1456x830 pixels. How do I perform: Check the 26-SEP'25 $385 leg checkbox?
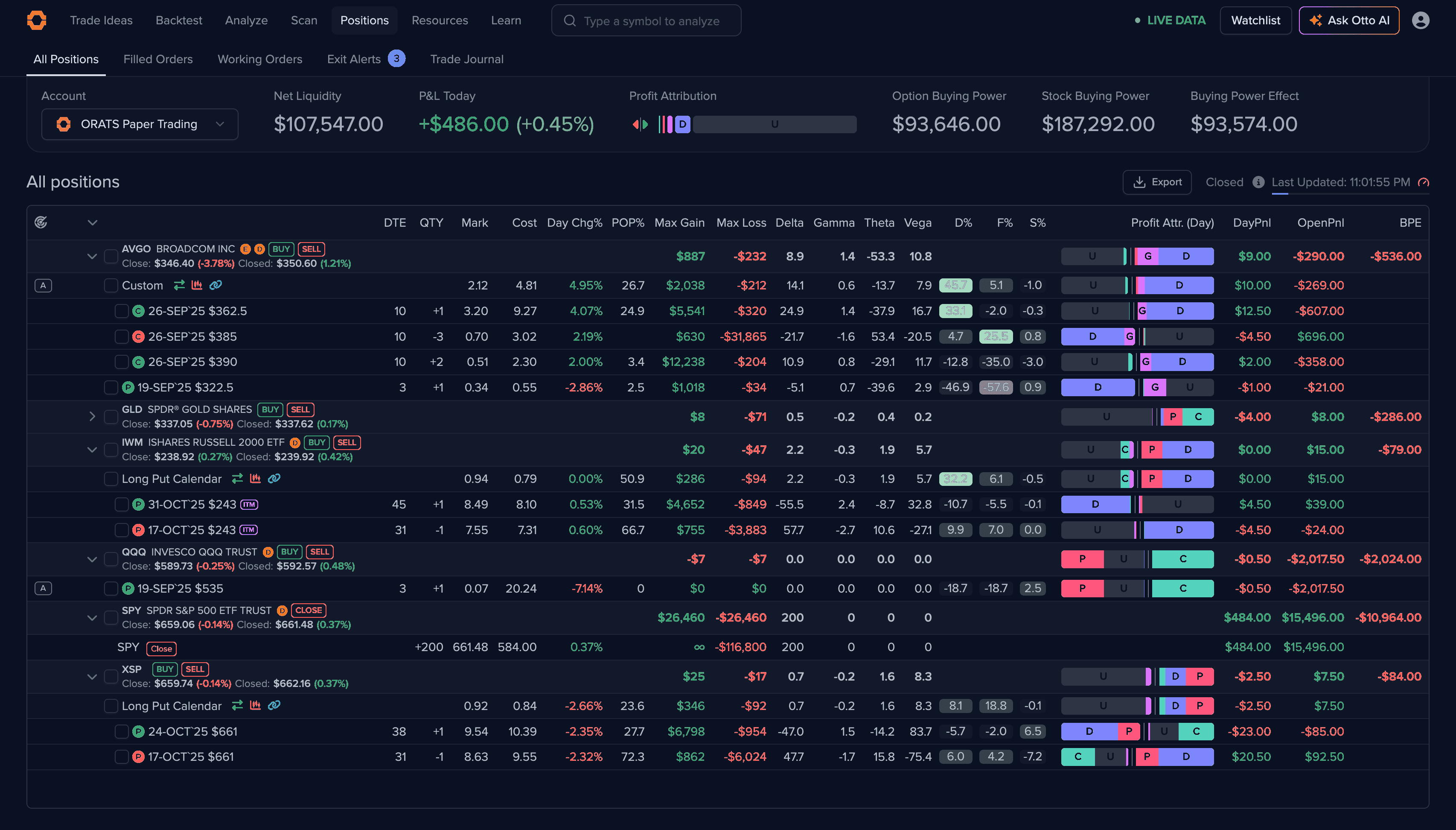[121, 337]
